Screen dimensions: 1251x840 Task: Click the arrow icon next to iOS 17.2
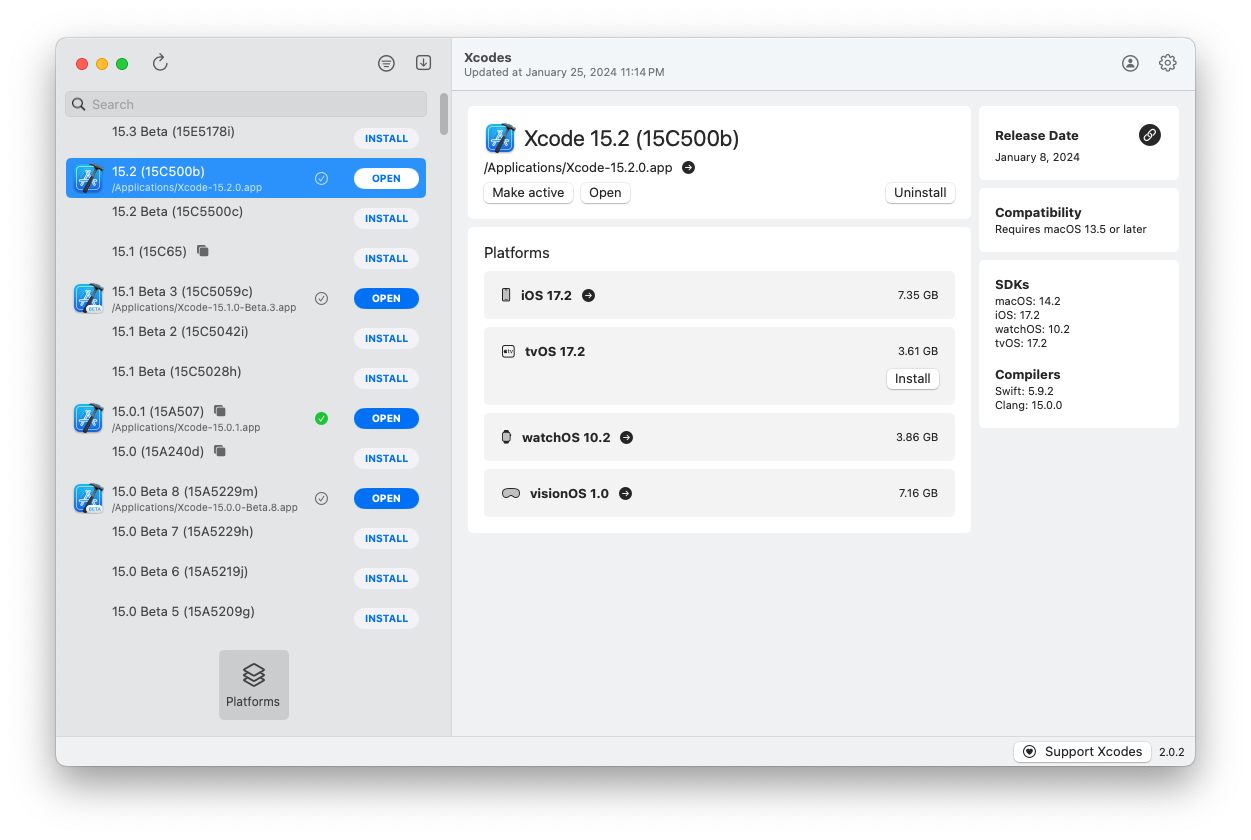pyautogui.click(x=588, y=295)
